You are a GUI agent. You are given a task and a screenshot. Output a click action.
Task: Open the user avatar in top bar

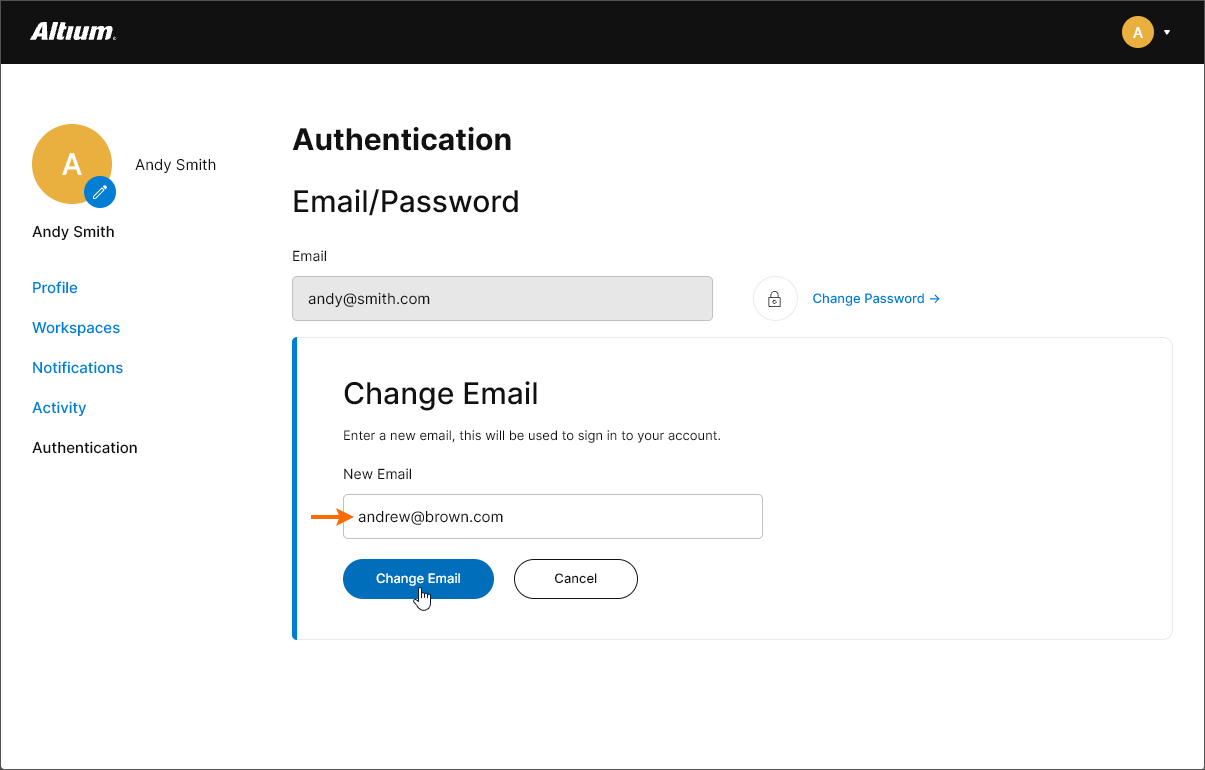(x=1138, y=32)
